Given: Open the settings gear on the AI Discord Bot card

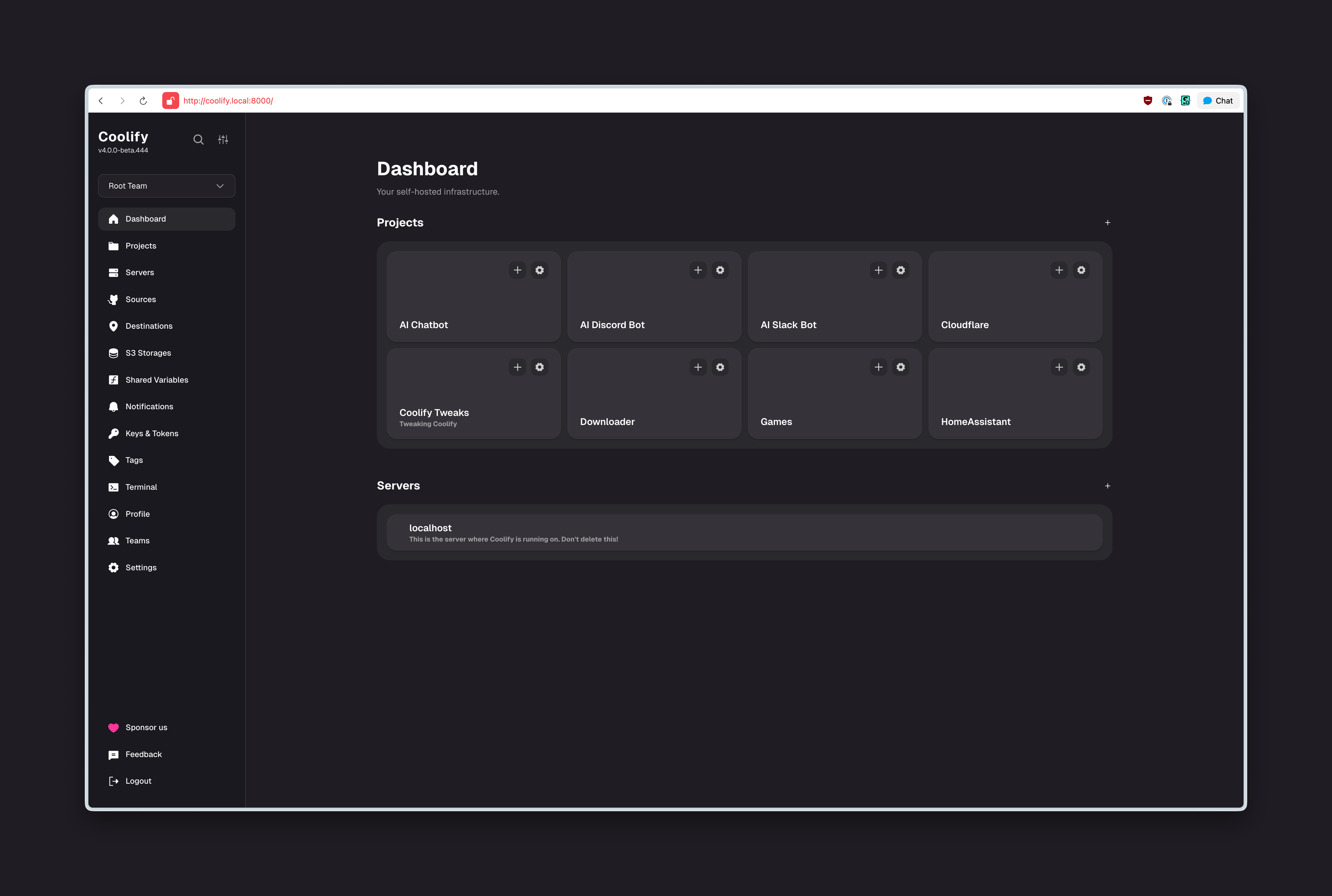Looking at the screenshot, I should tap(720, 270).
